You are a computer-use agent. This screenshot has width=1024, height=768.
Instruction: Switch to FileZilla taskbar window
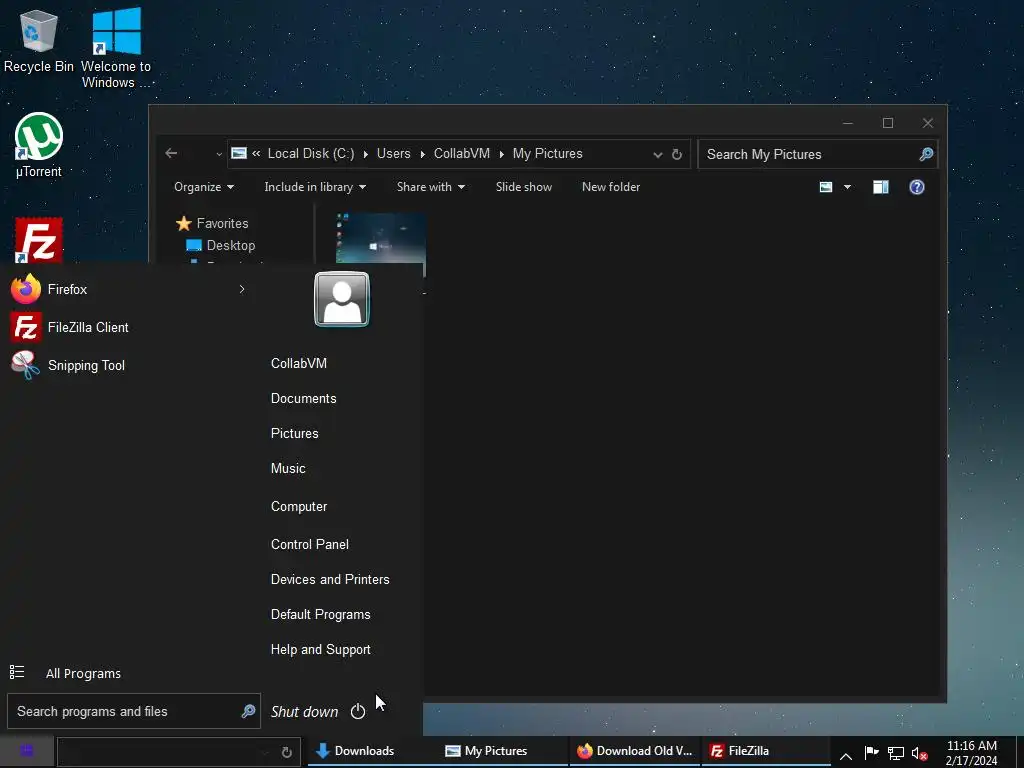point(765,751)
